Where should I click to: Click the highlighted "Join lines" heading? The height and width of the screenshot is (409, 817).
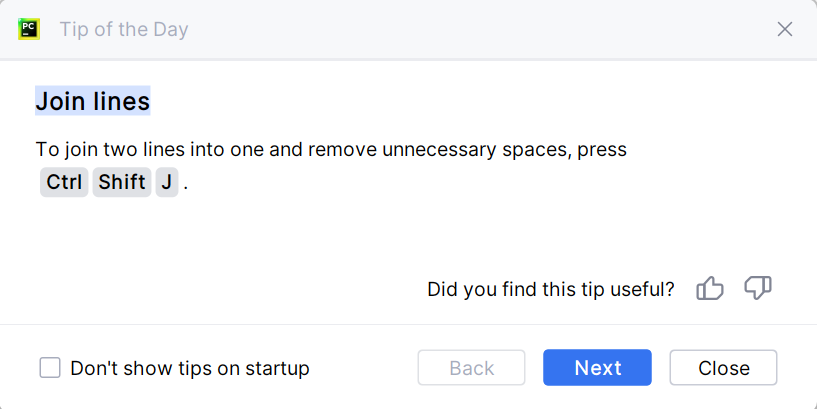point(93,101)
